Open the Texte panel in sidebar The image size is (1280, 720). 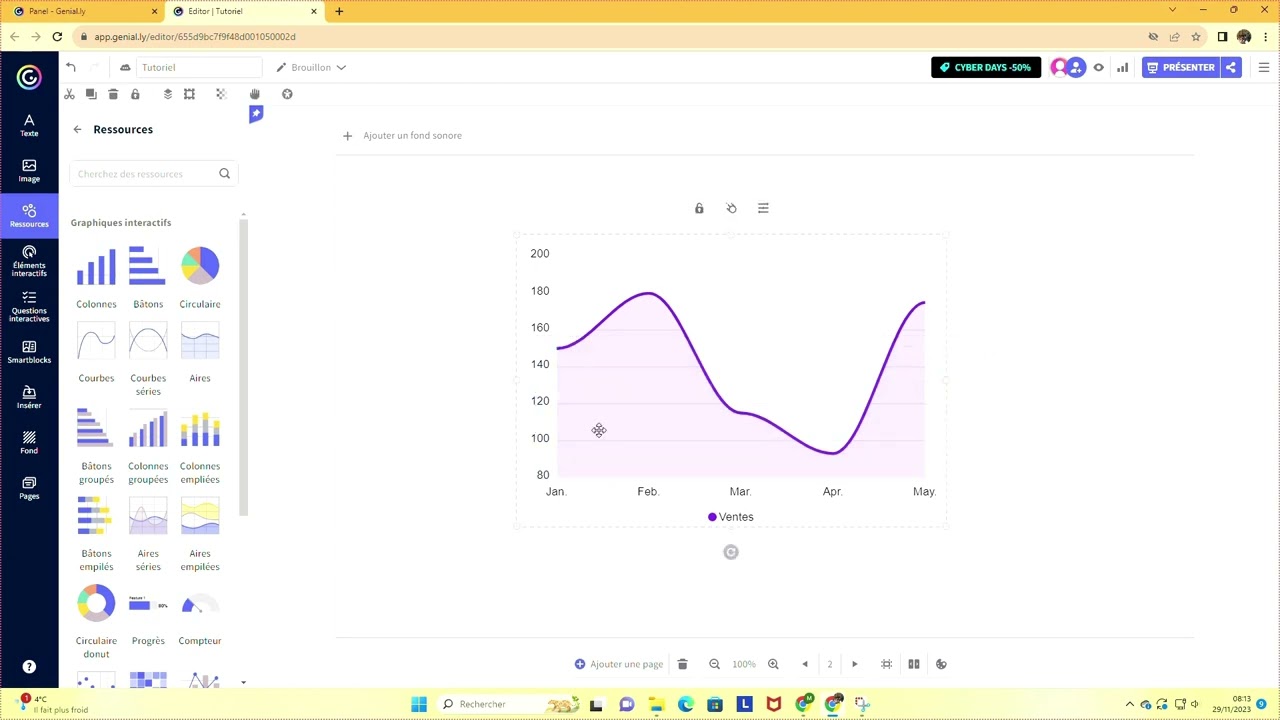(29, 125)
